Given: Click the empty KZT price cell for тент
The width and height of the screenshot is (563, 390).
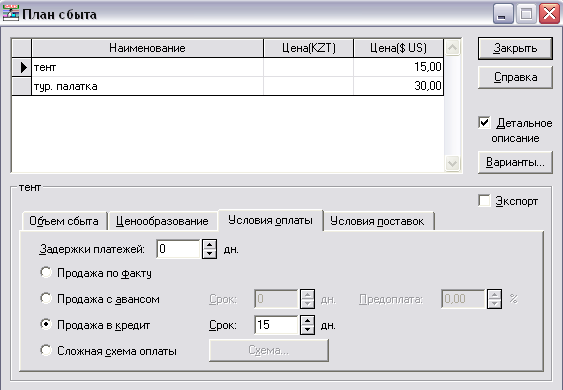Looking at the screenshot, I should pyautogui.click(x=308, y=67).
